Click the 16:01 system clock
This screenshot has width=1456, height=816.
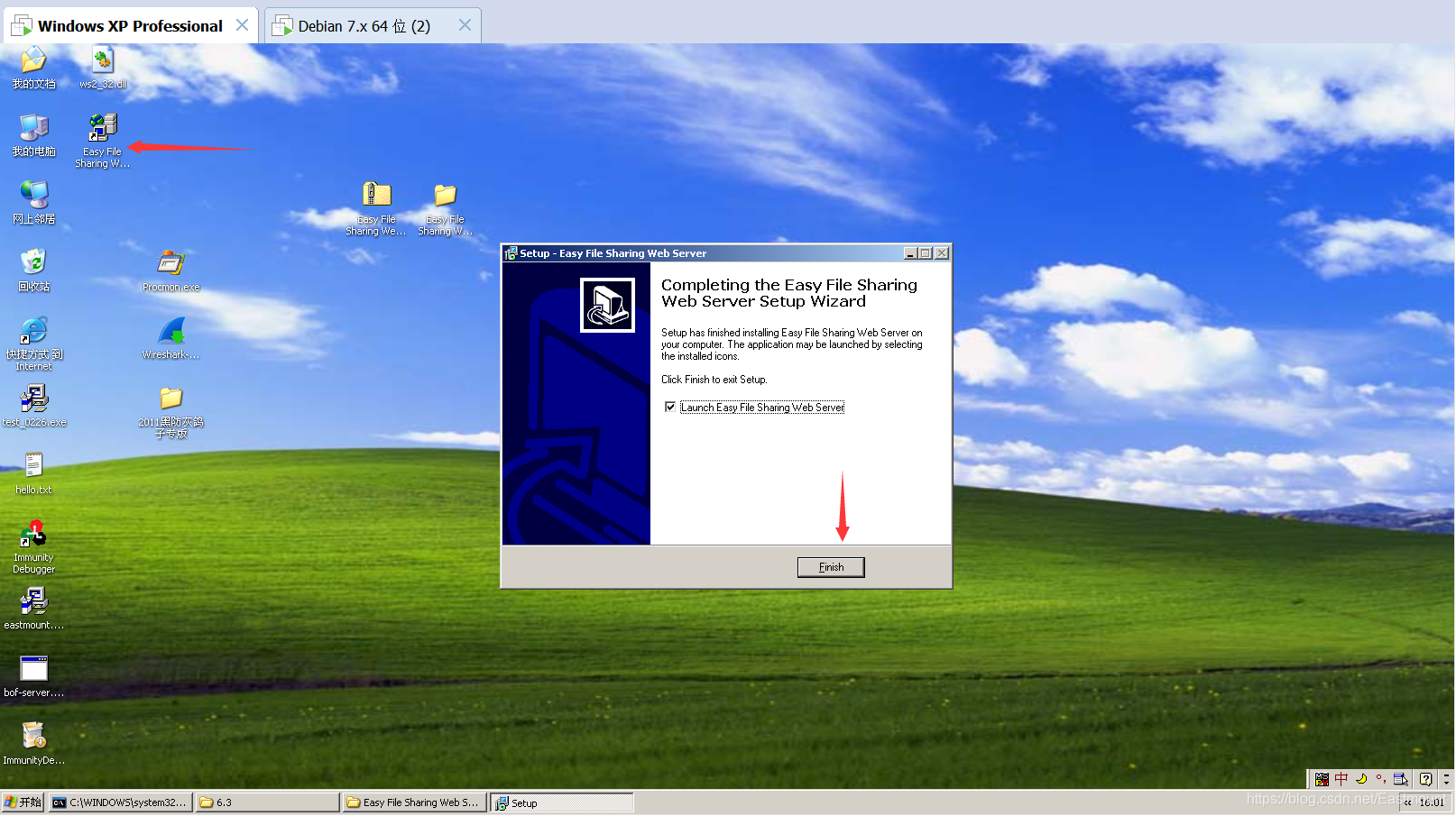(1432, 802)
